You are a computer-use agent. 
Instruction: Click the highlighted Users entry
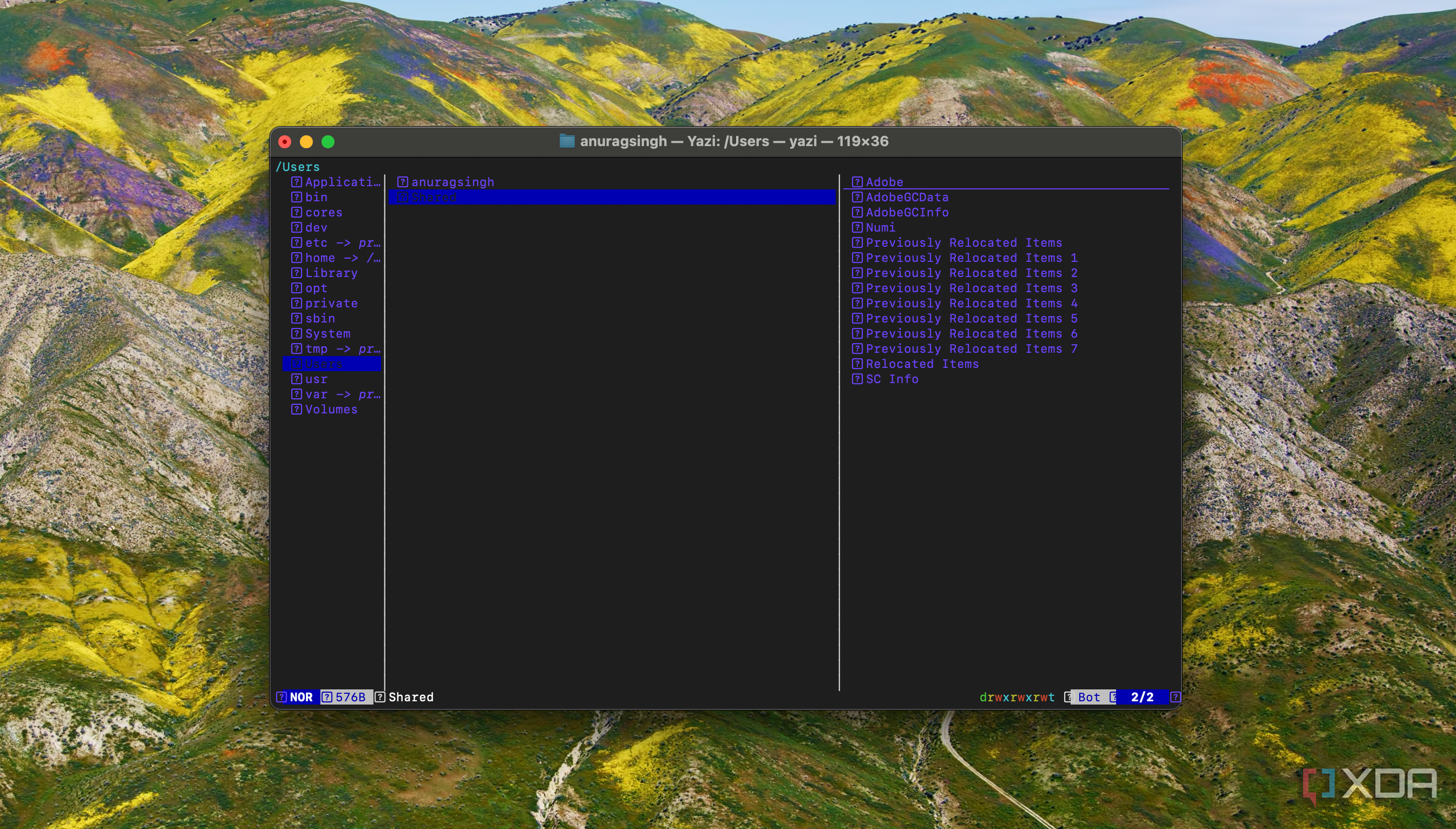pyautogui.click(x=332, y=364)
